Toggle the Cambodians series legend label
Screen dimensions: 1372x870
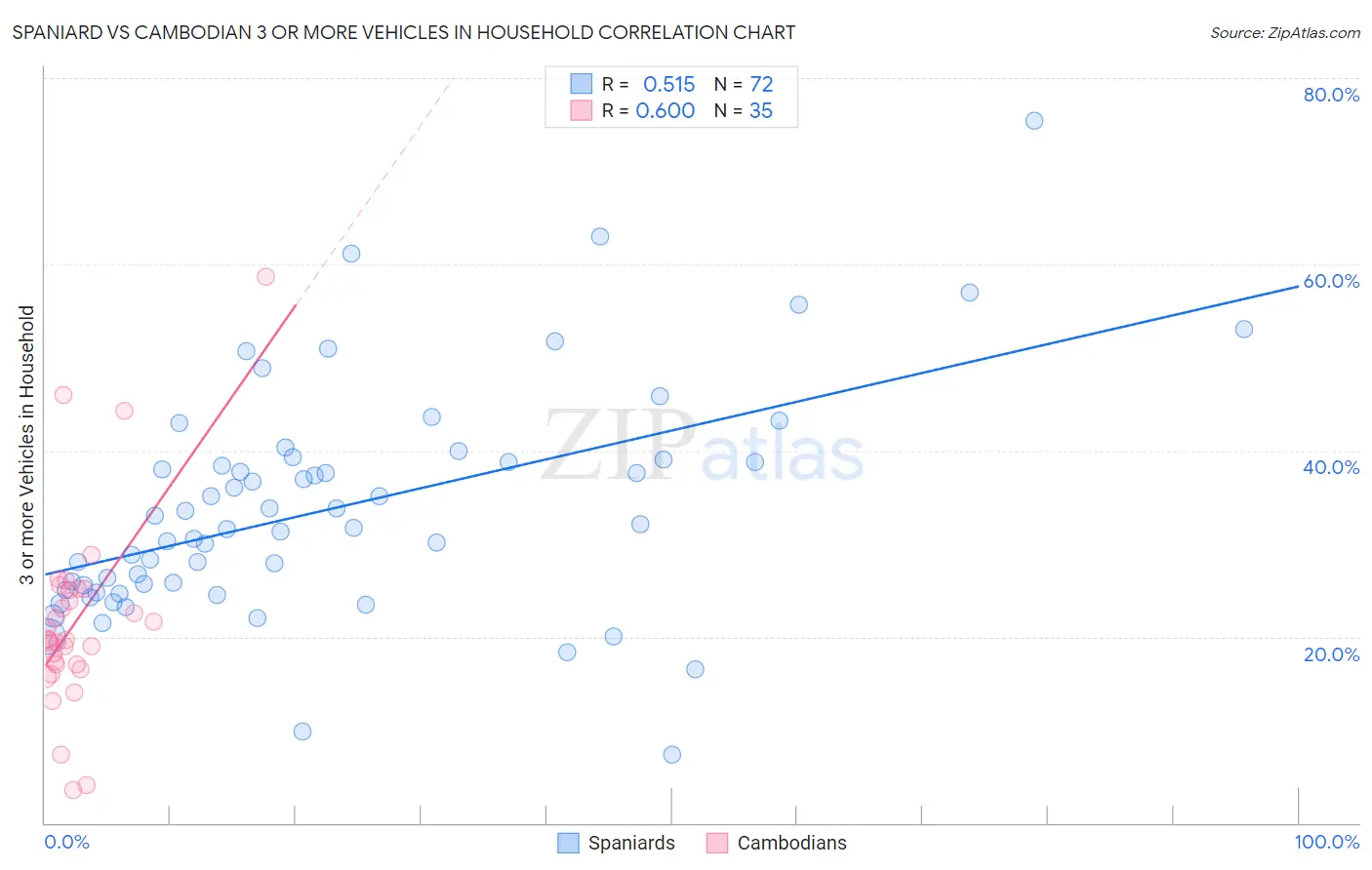point(791,843)
